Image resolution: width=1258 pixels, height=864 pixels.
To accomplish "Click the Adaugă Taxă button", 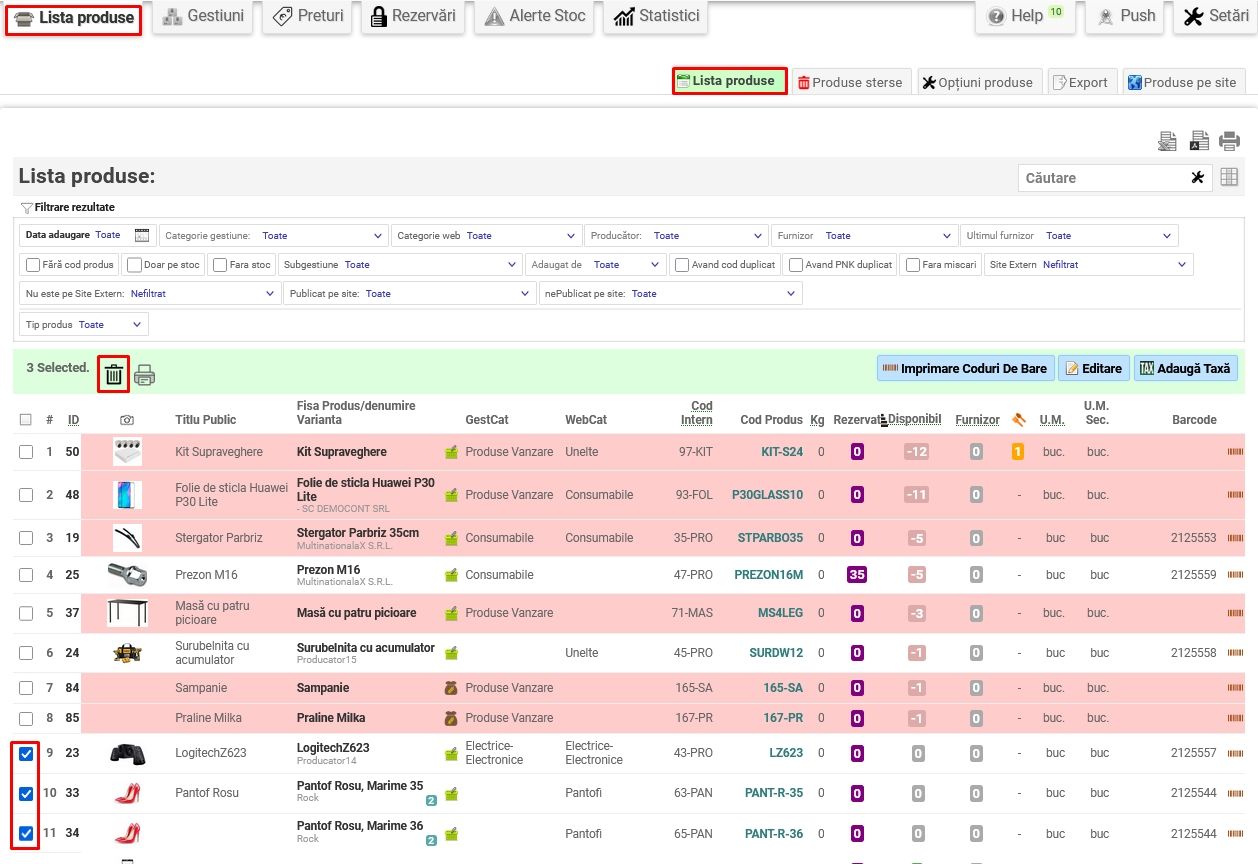I will coord(1185,368).
